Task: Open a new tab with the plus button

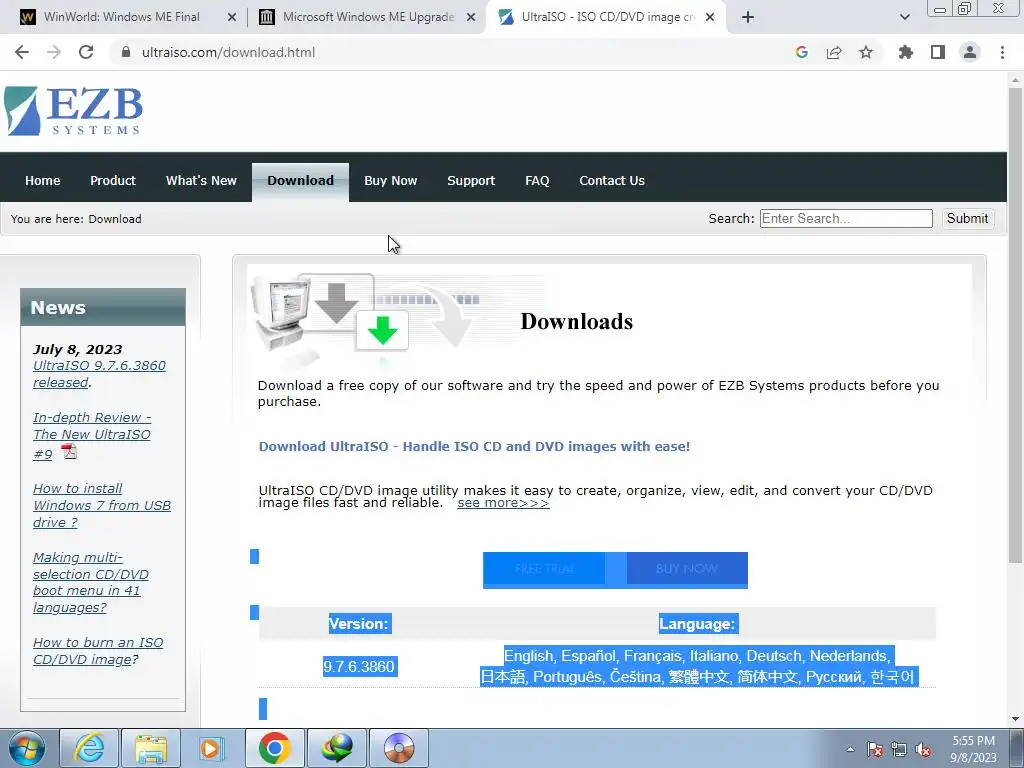Action: pos(748,18)
